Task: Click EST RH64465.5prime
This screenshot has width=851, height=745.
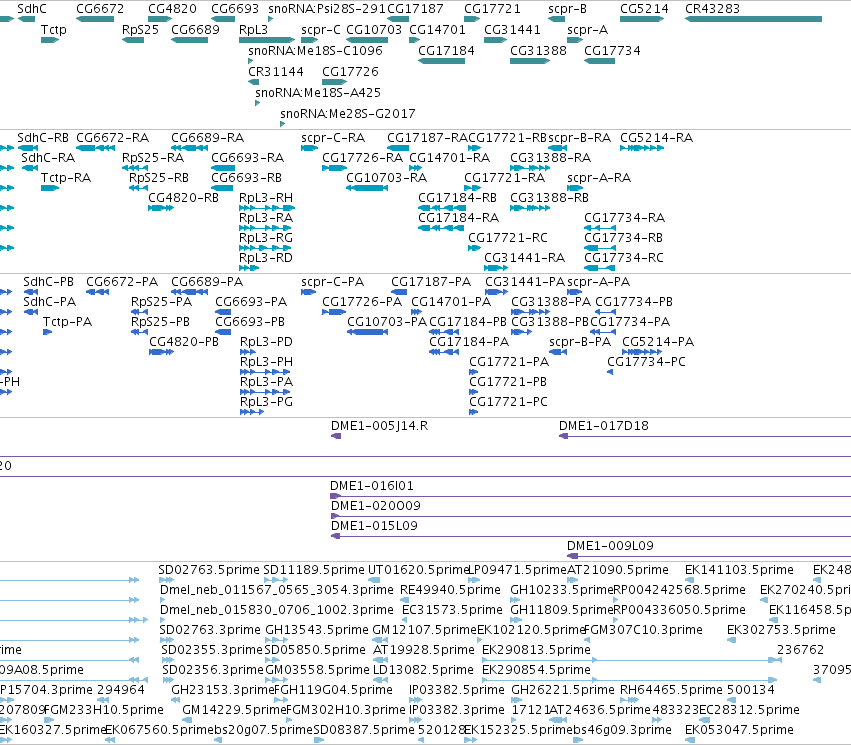Action: point(671,690)
